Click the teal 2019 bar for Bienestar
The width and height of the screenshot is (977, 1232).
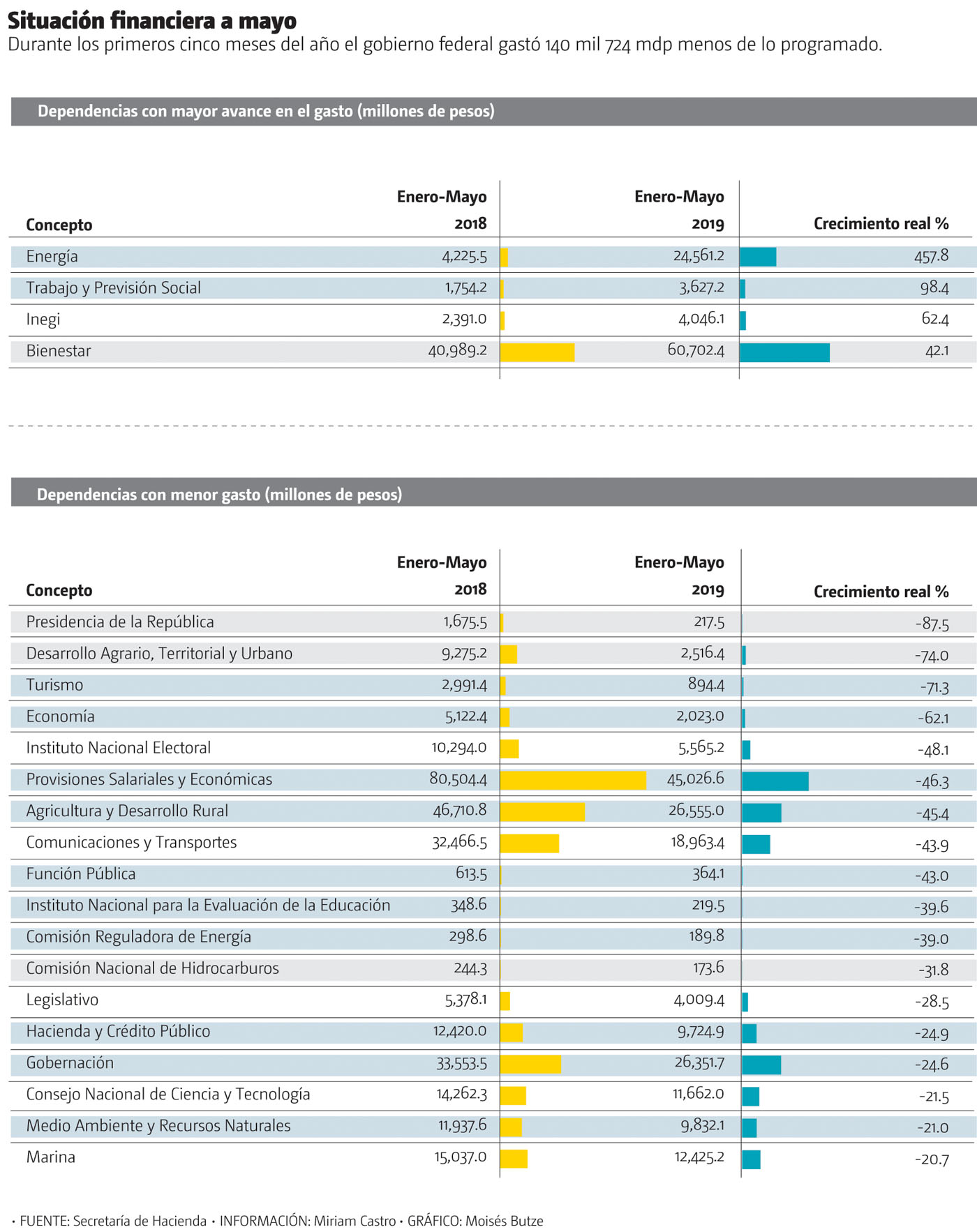click(784, 352)
